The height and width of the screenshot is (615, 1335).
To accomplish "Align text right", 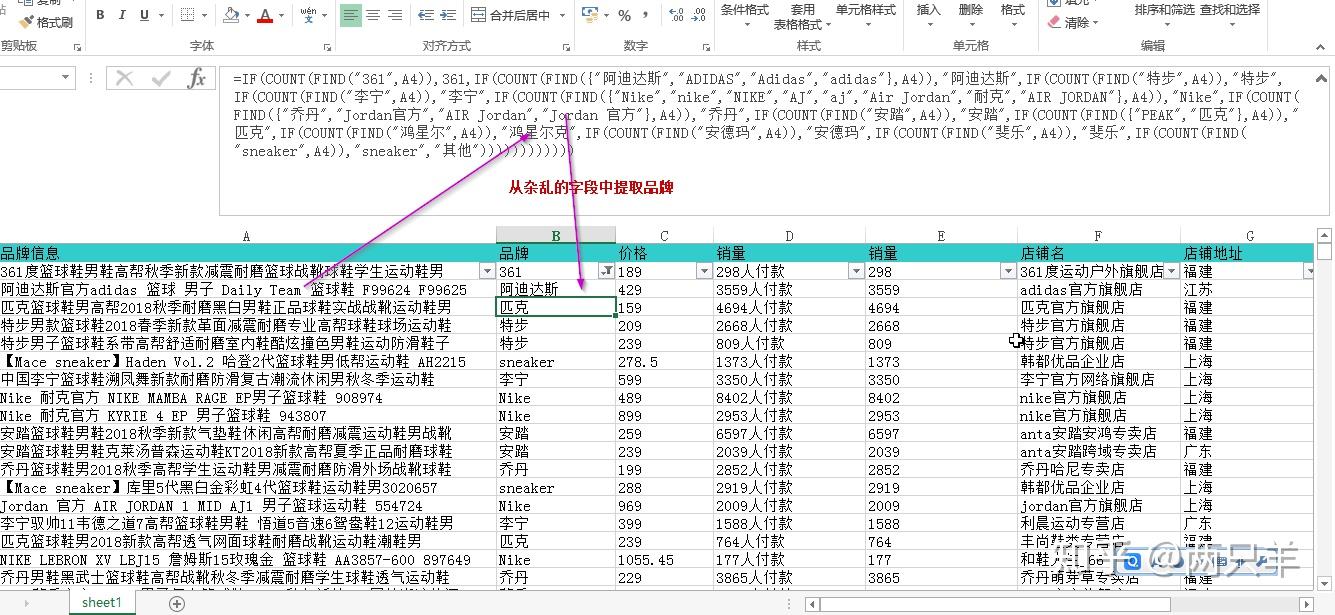I will click(x=395, y=15).
